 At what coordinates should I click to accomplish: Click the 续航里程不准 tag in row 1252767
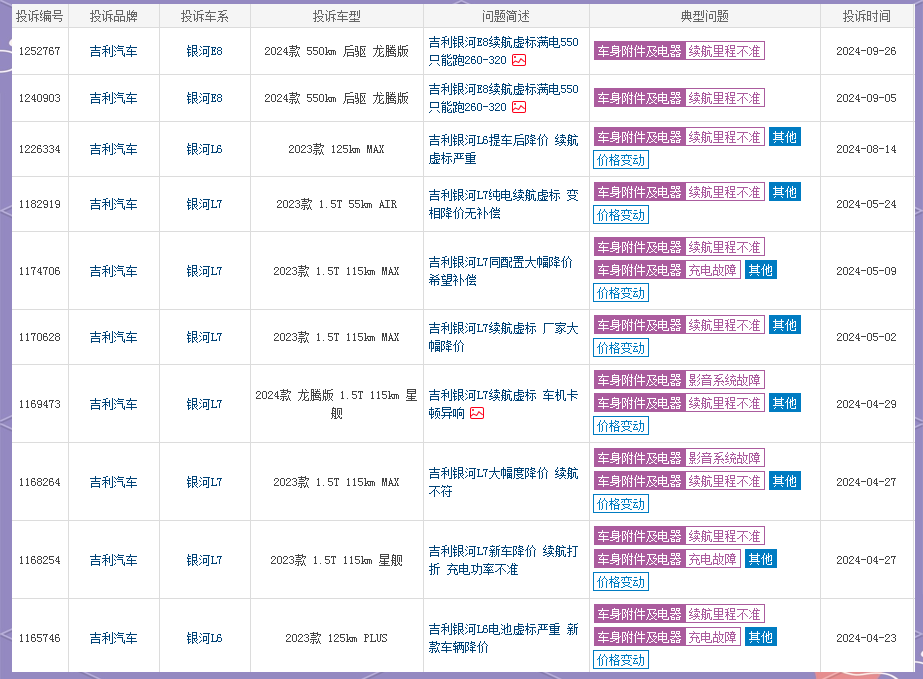pyautogui.click(x=724, y=51)
